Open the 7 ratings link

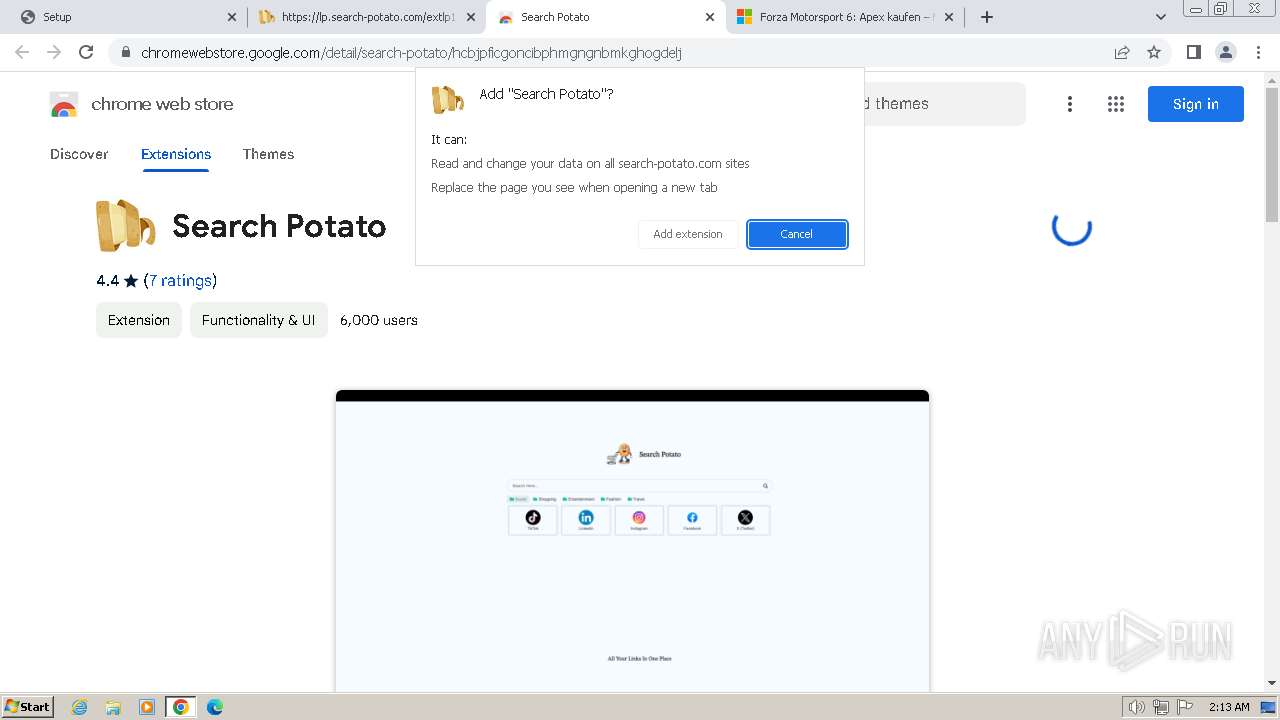pyautogui.click(x=180, y=281)
